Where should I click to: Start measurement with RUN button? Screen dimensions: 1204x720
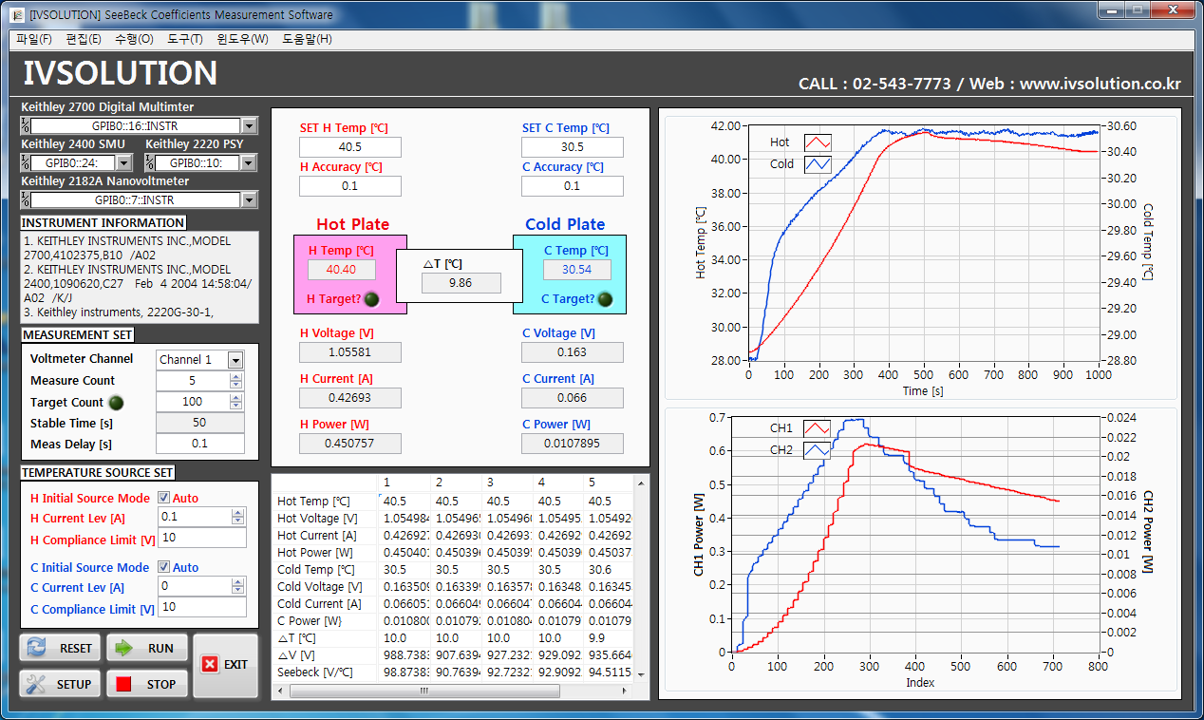pyautogui.click(x=147, y=648)
